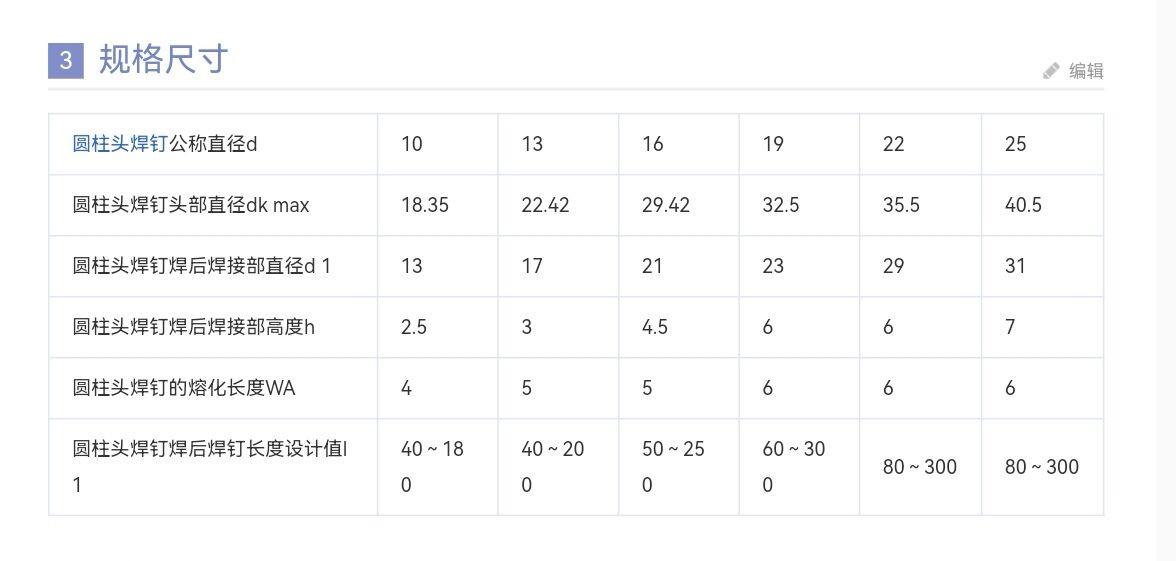
Task: Click the pencil edit icon
Action: (1051, 71)
